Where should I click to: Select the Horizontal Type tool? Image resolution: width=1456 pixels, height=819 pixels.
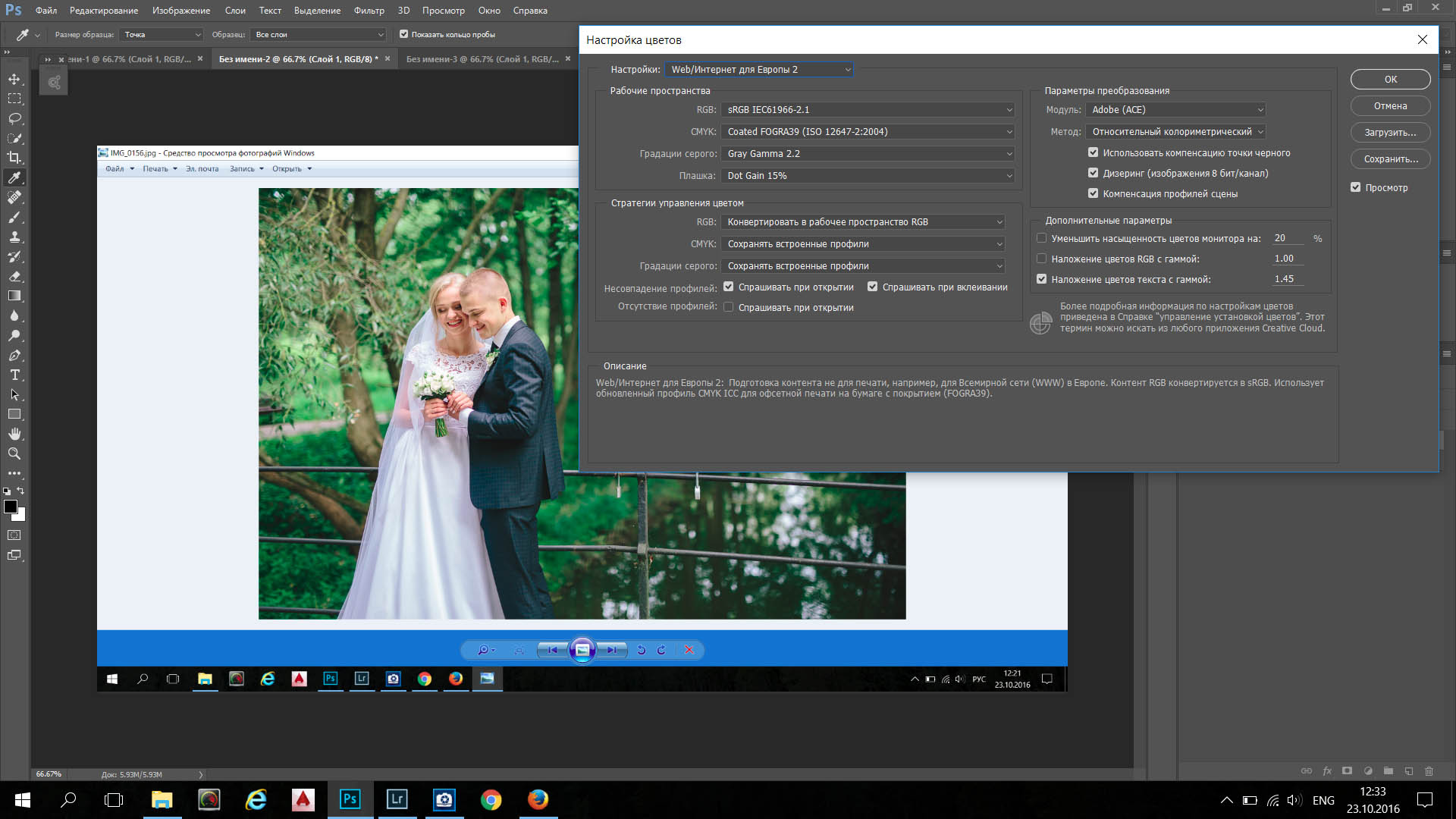[x=14, y=375]
